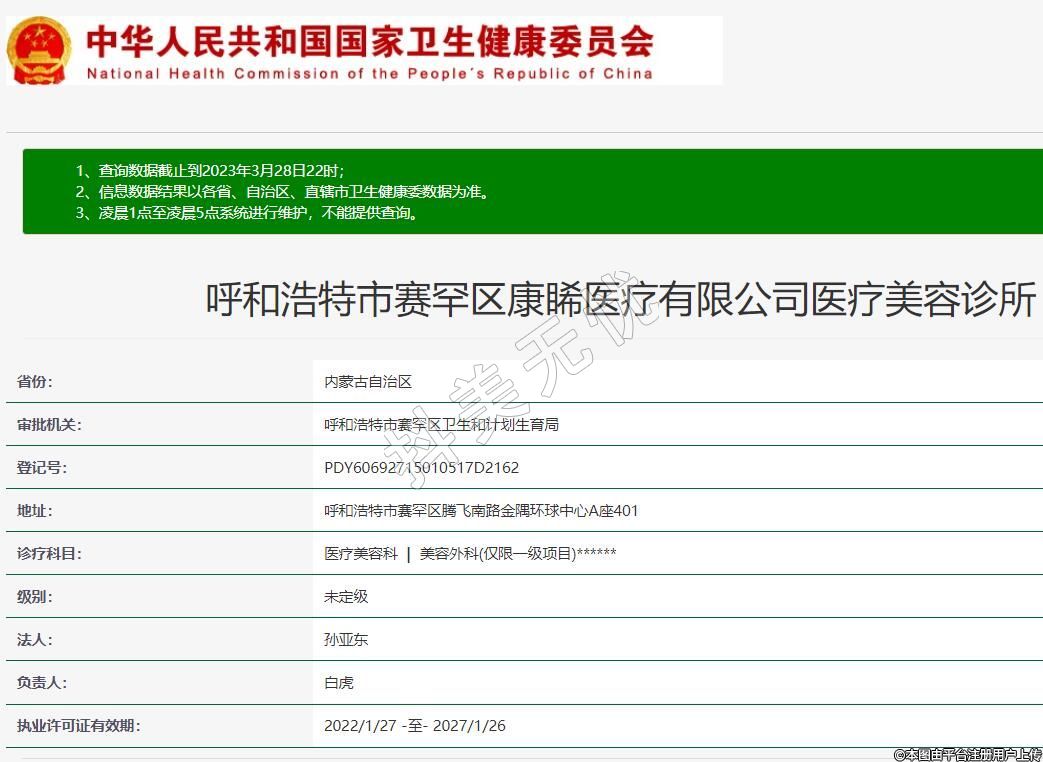1043x762 pixels.
Task: Select the 审批机关 row label
Action: pyautogui.click(x=49, y=425)
